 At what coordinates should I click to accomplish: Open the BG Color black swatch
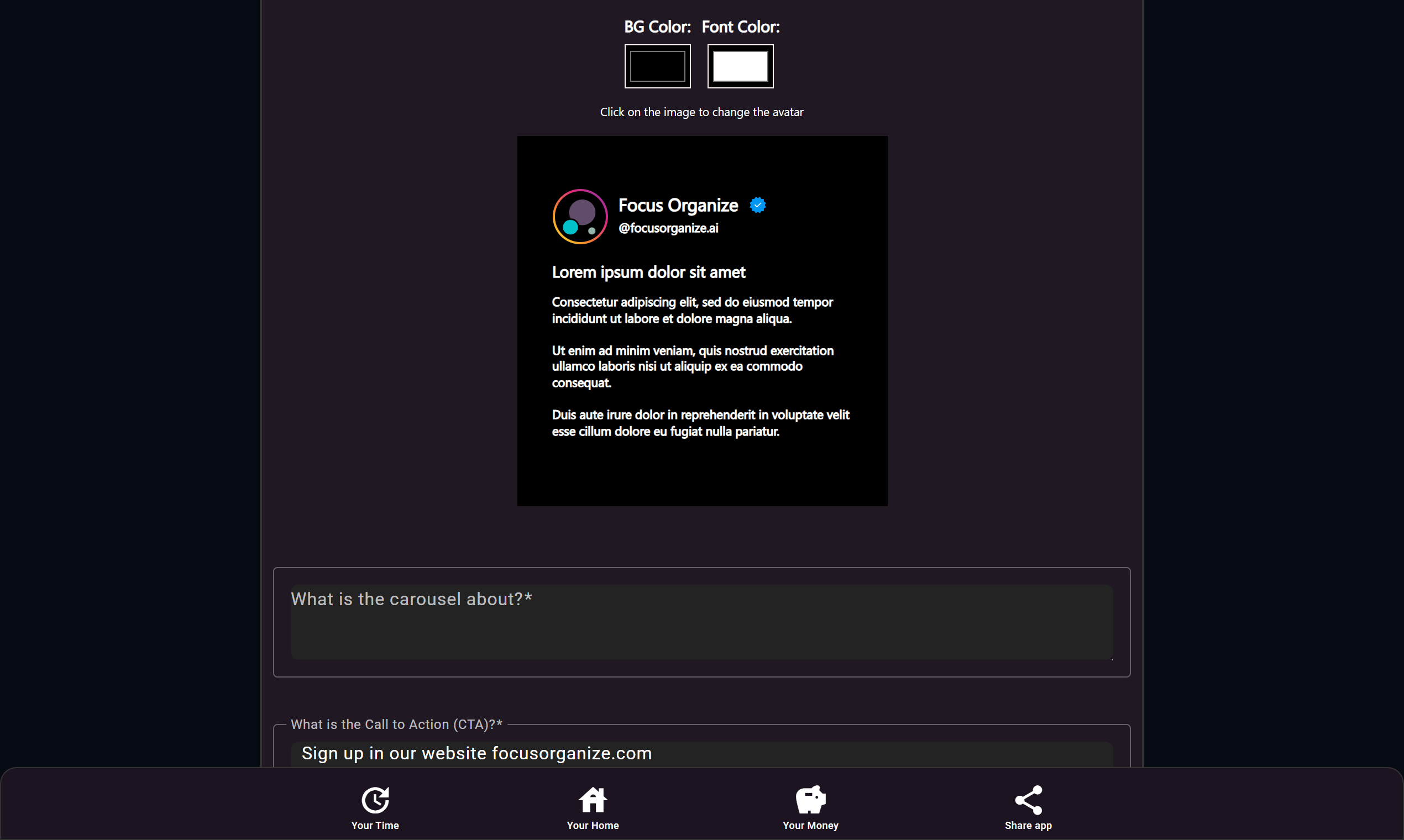coord(657,66)
